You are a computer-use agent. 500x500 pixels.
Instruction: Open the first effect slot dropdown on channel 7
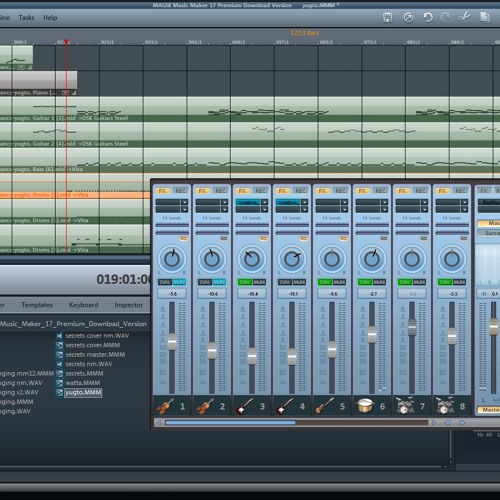pyautogui.click(x=424, y=202)
